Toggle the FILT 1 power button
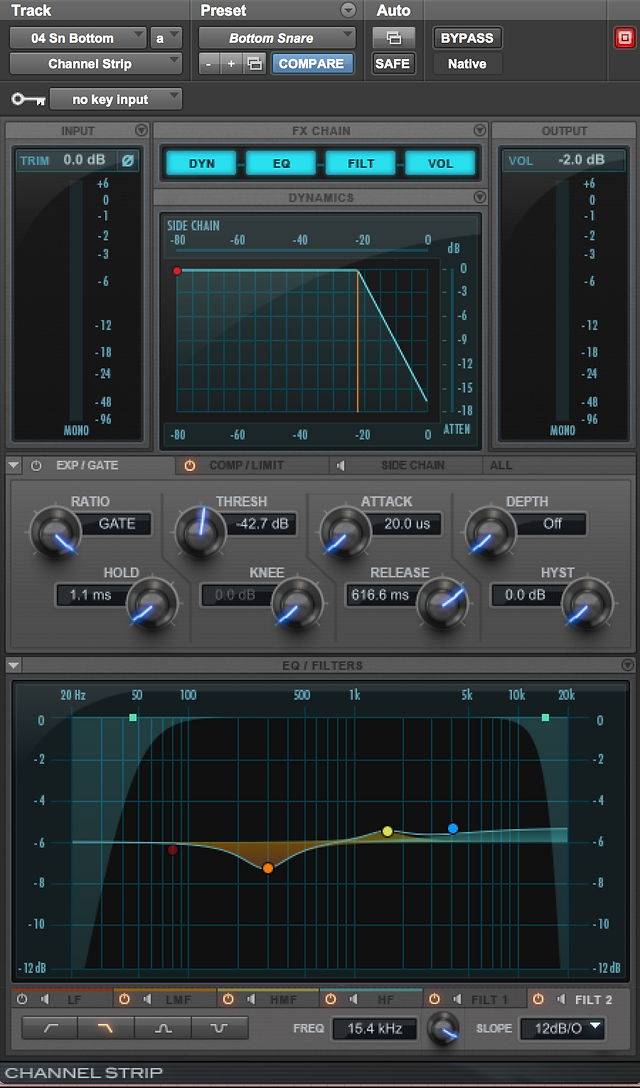The width and height of the screenshot is (640, 1088). (434, 999)
